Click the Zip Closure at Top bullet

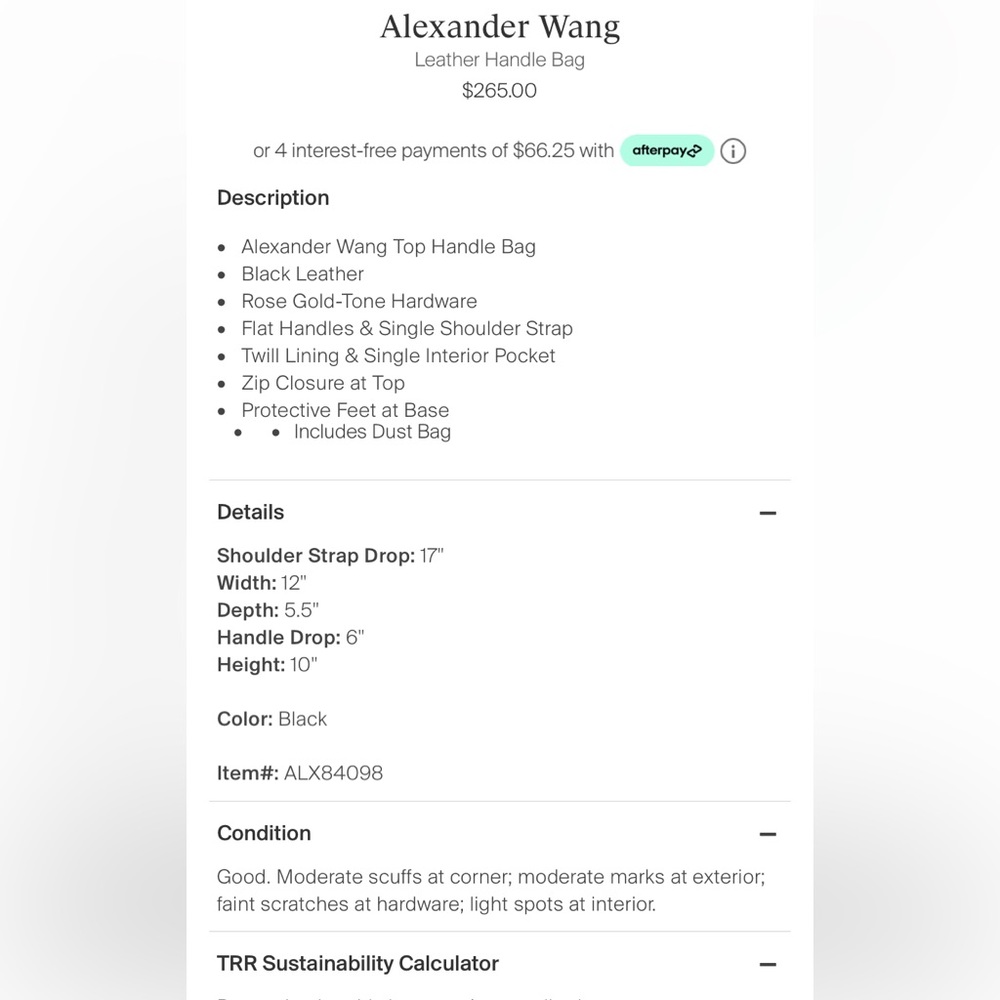pyautogui.click(x=323, y=383)
